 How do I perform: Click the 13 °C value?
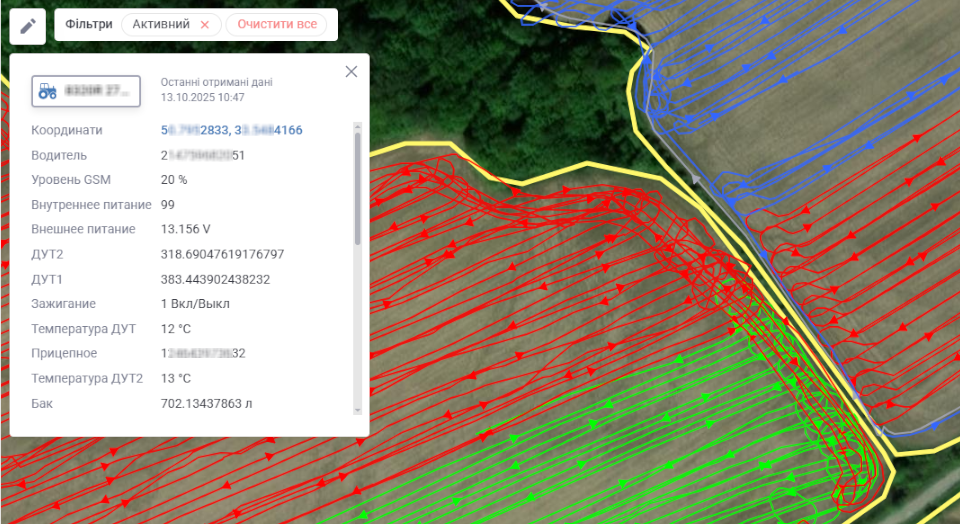tap(176, 378)
